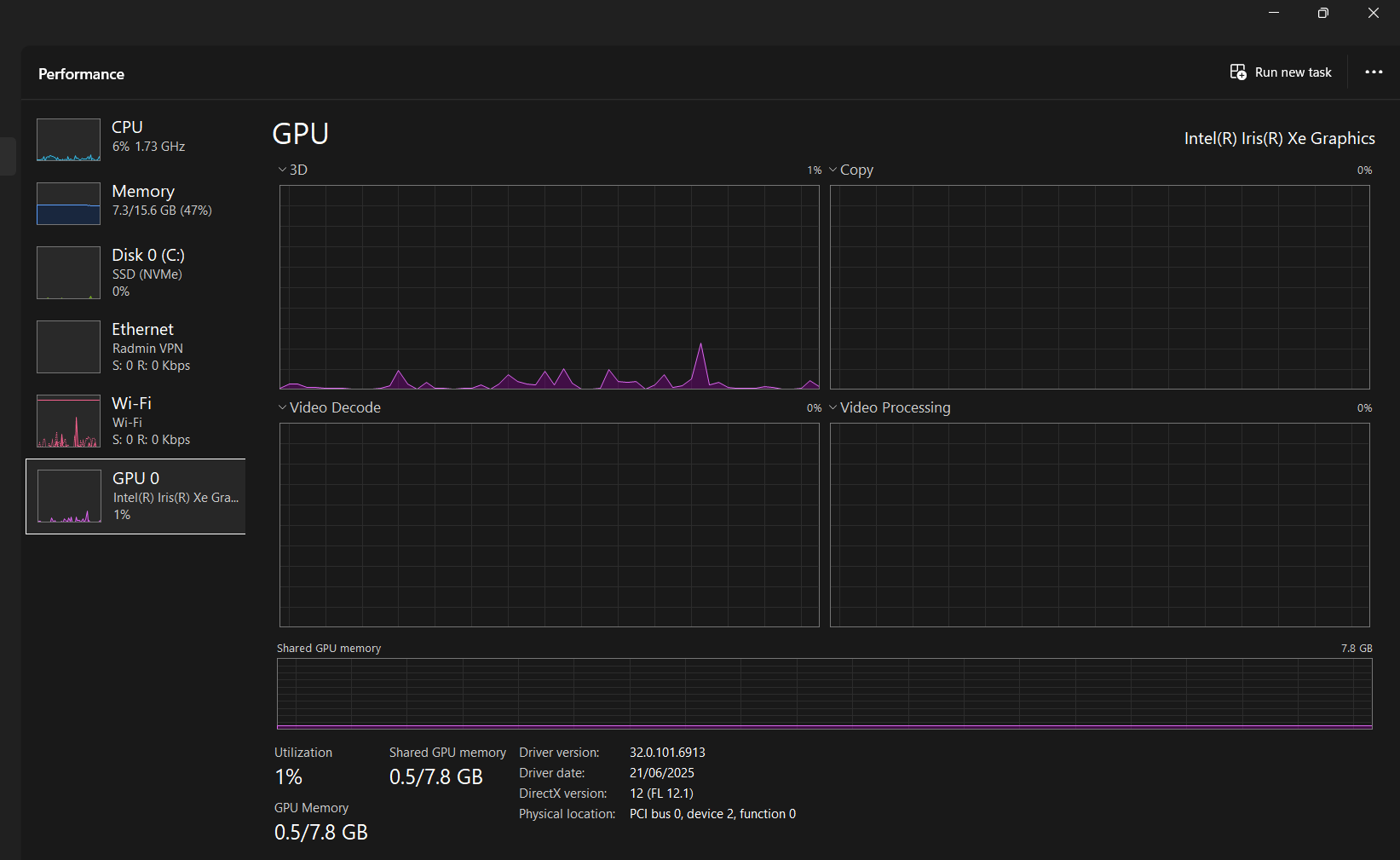Image resolution: width=1400 pixels, height=860 pixels.
Task: Click the Copy engine graph area
Action: click(1100, 287)
